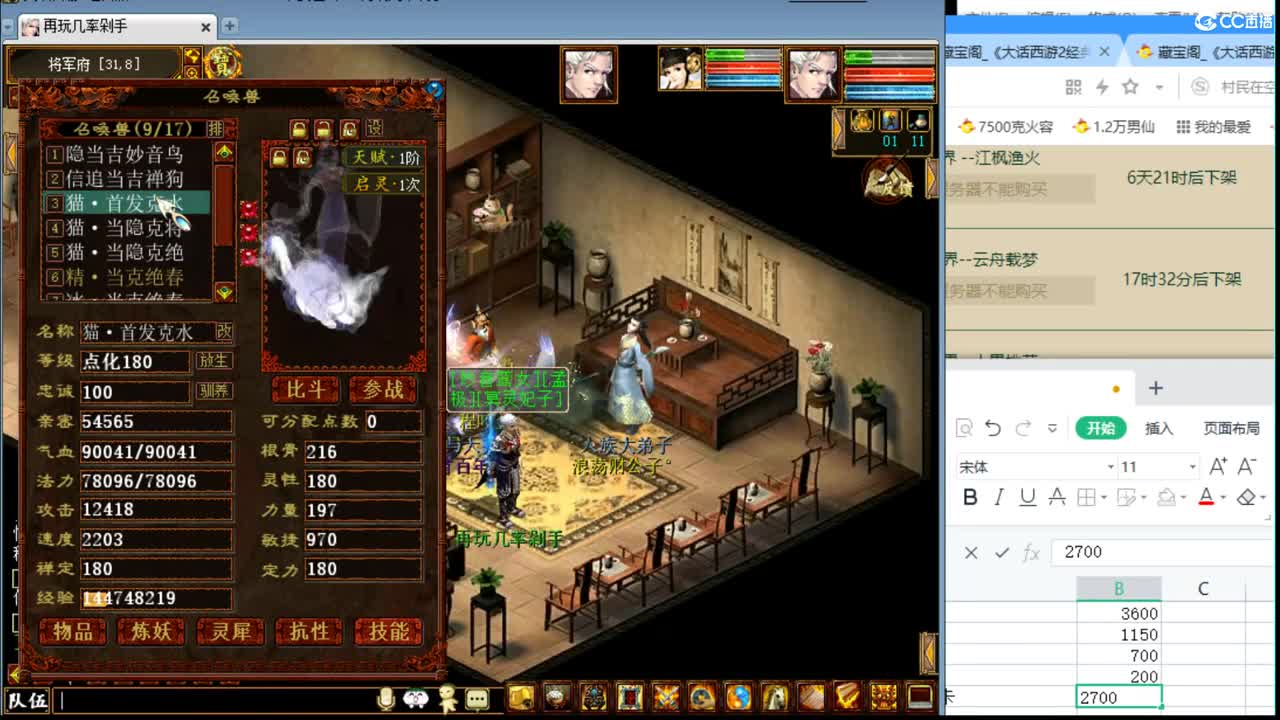Open the 技能 button in pet panel

tap(388, 632)
